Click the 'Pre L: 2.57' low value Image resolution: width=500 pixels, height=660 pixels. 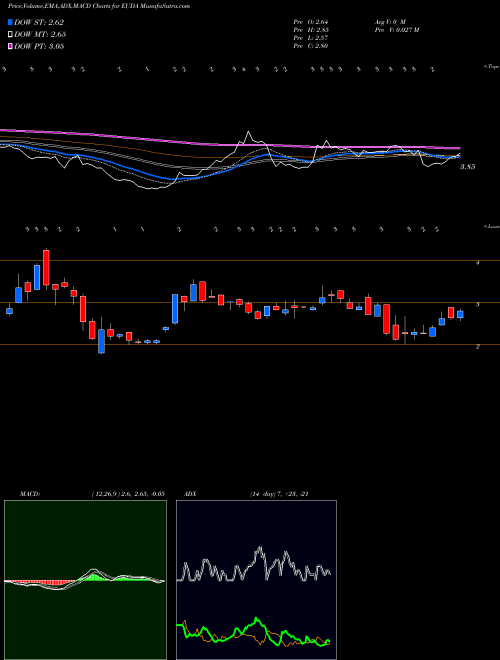(x=311, y=38)
